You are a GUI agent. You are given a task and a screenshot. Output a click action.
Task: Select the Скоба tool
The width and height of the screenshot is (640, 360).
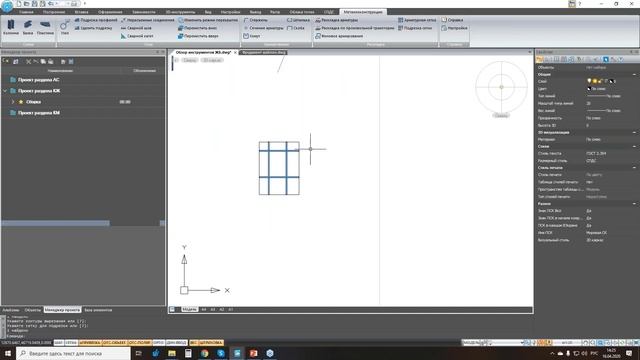tap(296, 28)
